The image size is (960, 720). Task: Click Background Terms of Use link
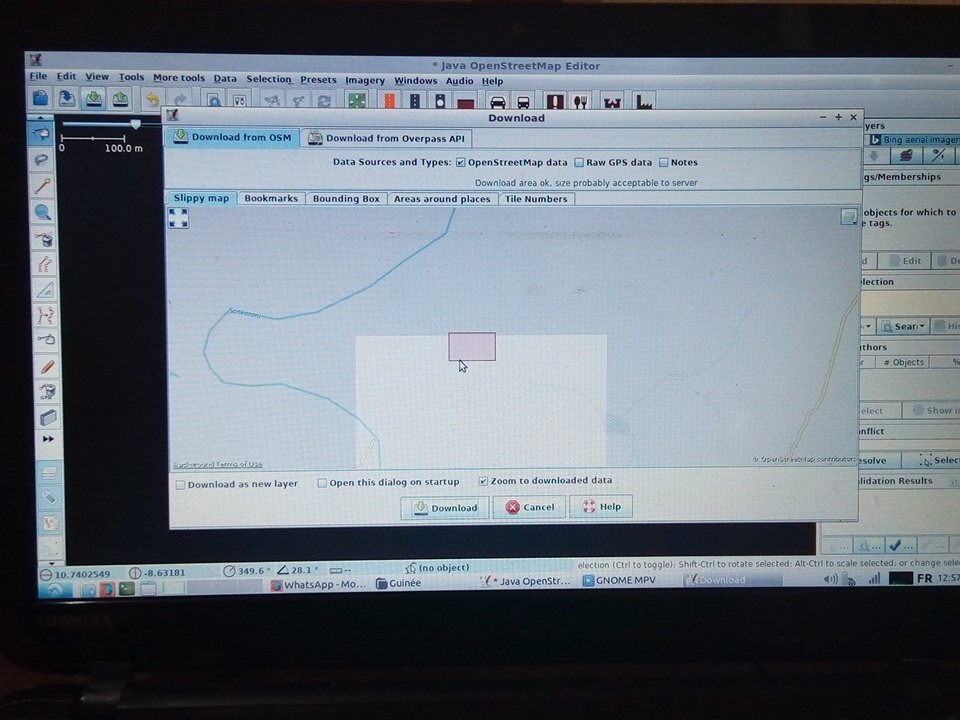click(218, 465)
